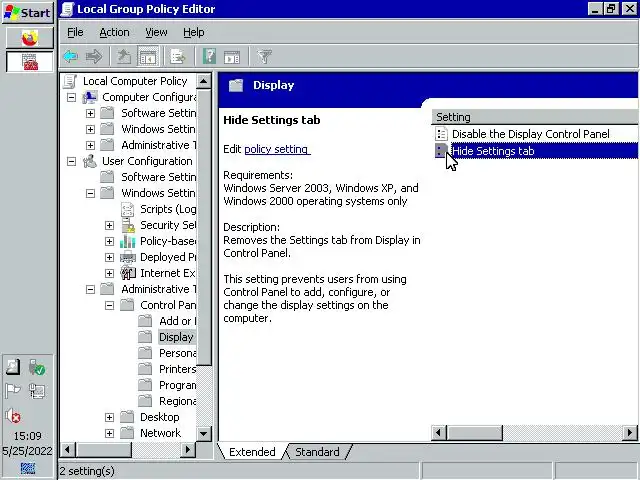Screen dimensions: 640x480
Task: Click the Export List toolbar icon
Action: tap(178, 56)
